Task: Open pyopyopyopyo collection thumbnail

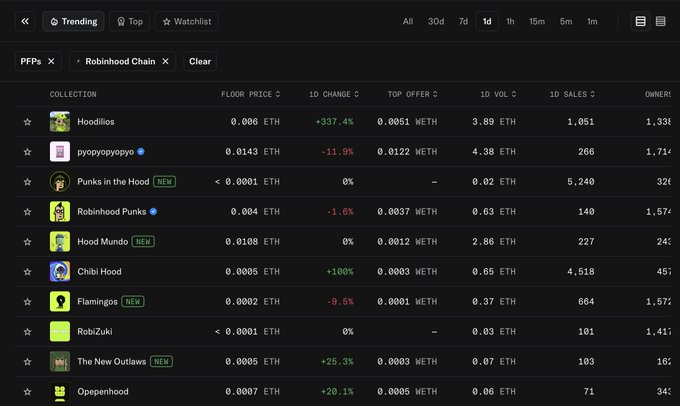Action: (60, 151)
